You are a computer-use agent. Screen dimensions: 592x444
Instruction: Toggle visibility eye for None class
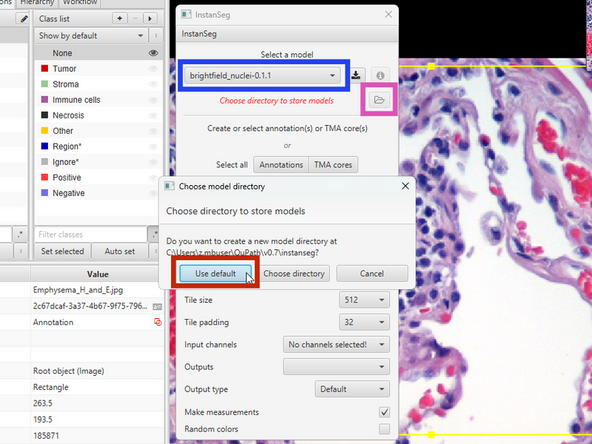[153, 53]
